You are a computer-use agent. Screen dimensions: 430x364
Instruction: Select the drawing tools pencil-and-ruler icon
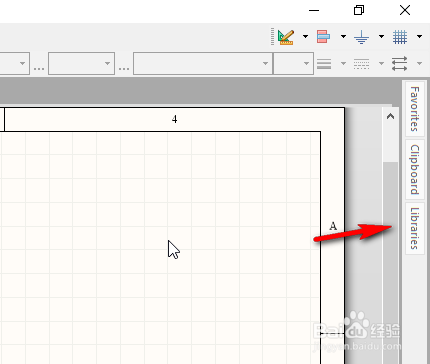pyautogui.click(x=286, y=37)
